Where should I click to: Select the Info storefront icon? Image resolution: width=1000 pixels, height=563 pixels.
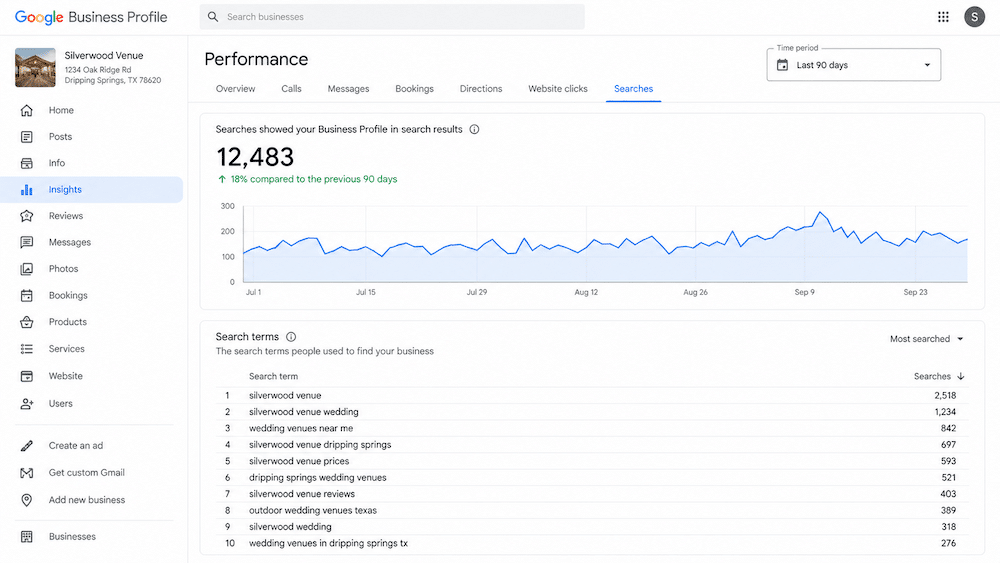(x=26, y=163)
